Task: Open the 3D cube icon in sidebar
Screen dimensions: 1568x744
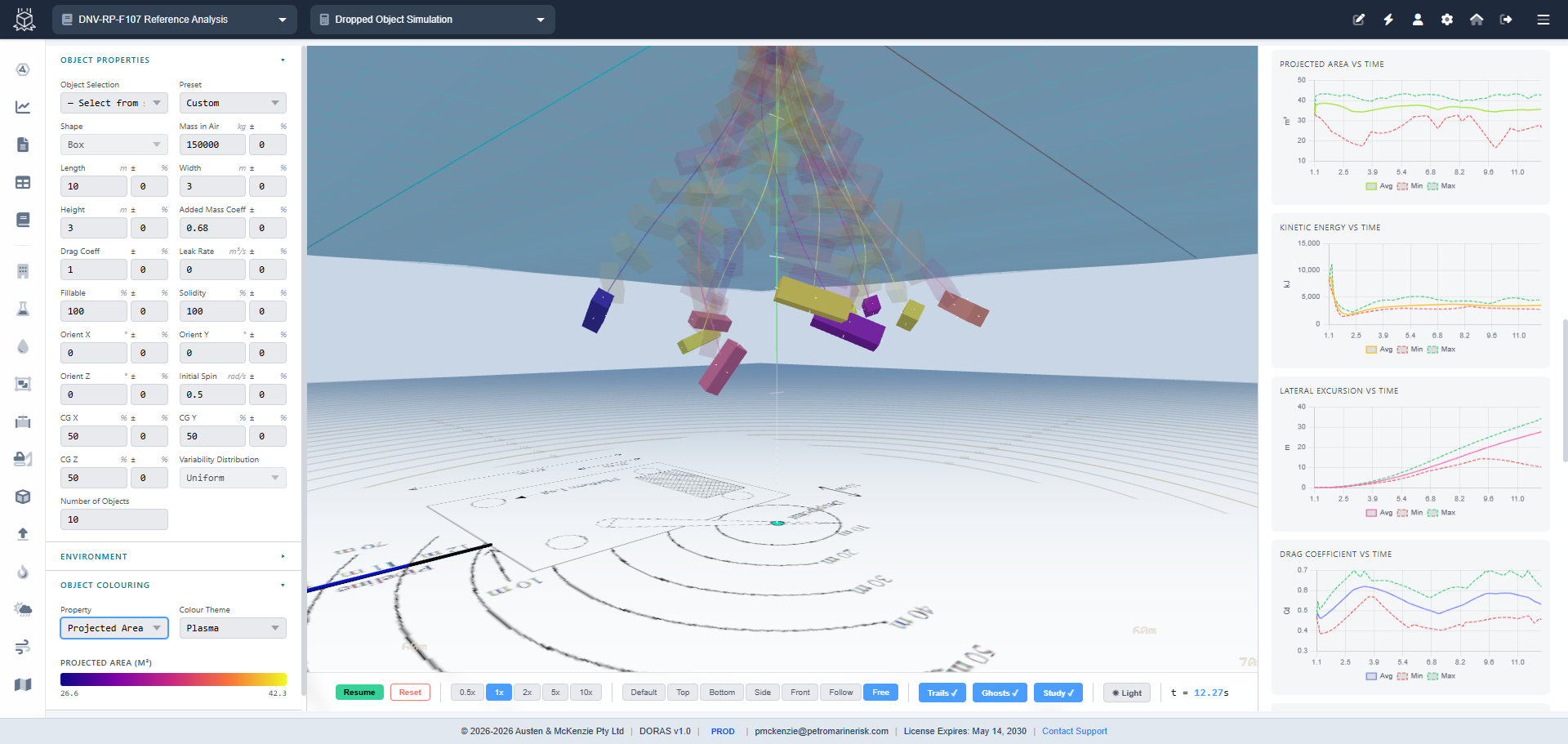Action: 23,497
